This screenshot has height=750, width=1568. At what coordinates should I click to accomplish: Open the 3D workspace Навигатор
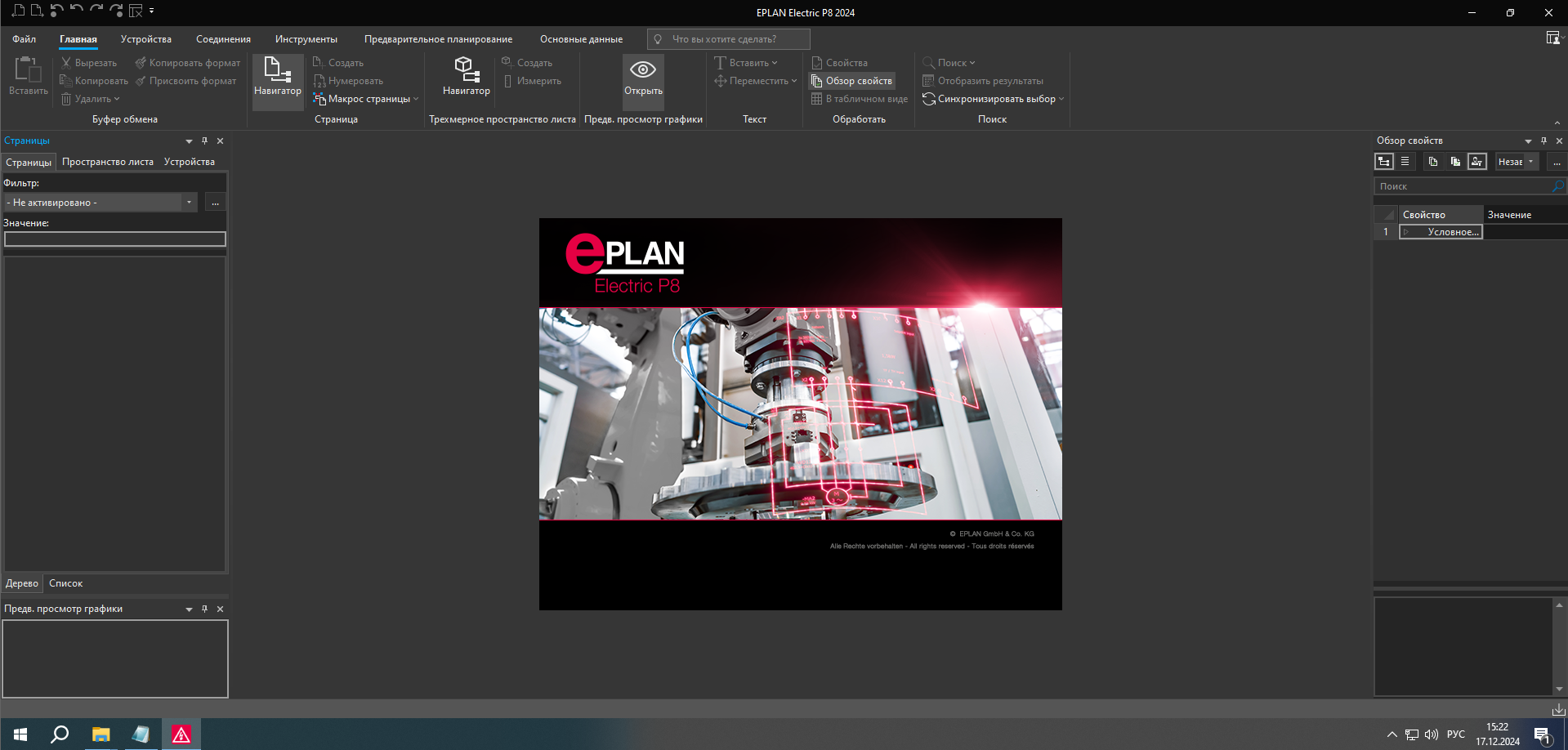(x=465, y=80)
